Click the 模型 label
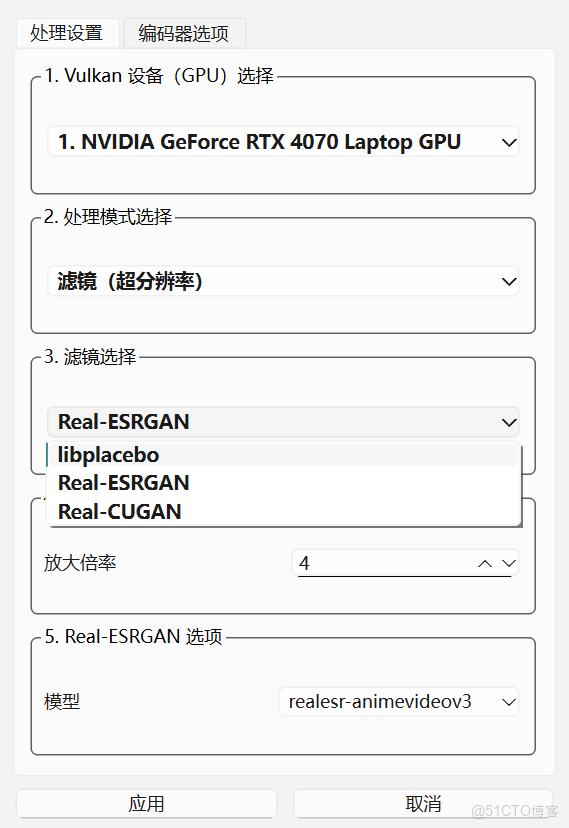 pyautogui.click(x=62, y=702)
